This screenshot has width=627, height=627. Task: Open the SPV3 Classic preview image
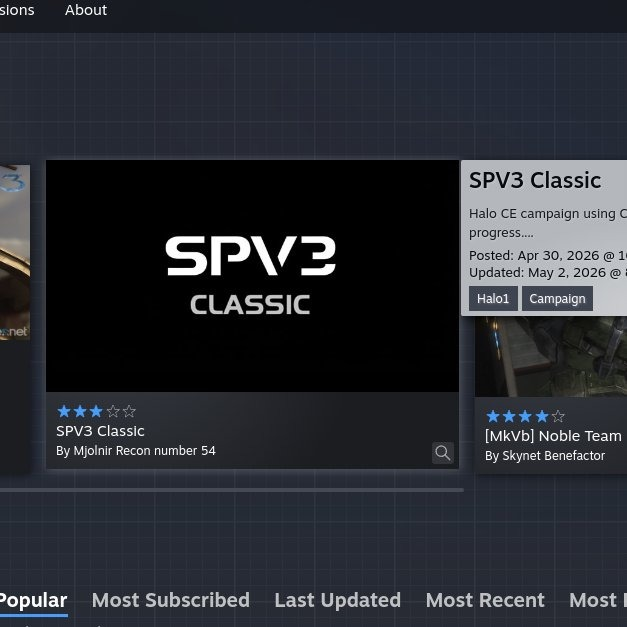coord(252,276)
